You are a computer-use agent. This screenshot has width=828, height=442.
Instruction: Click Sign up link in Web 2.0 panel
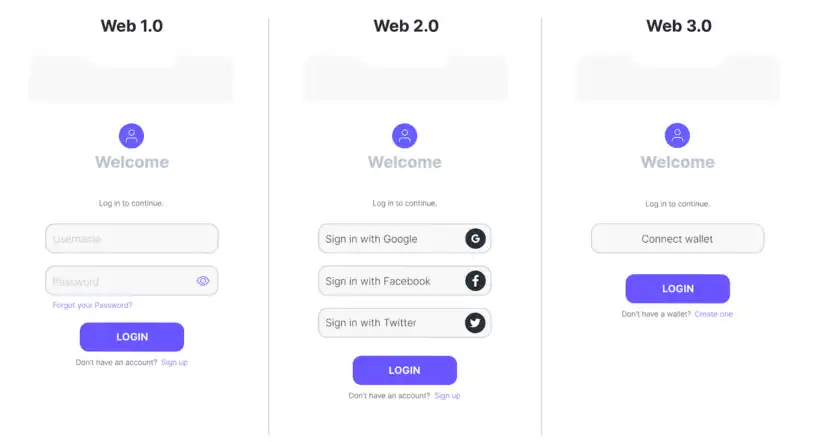click(x=447, y=396)
